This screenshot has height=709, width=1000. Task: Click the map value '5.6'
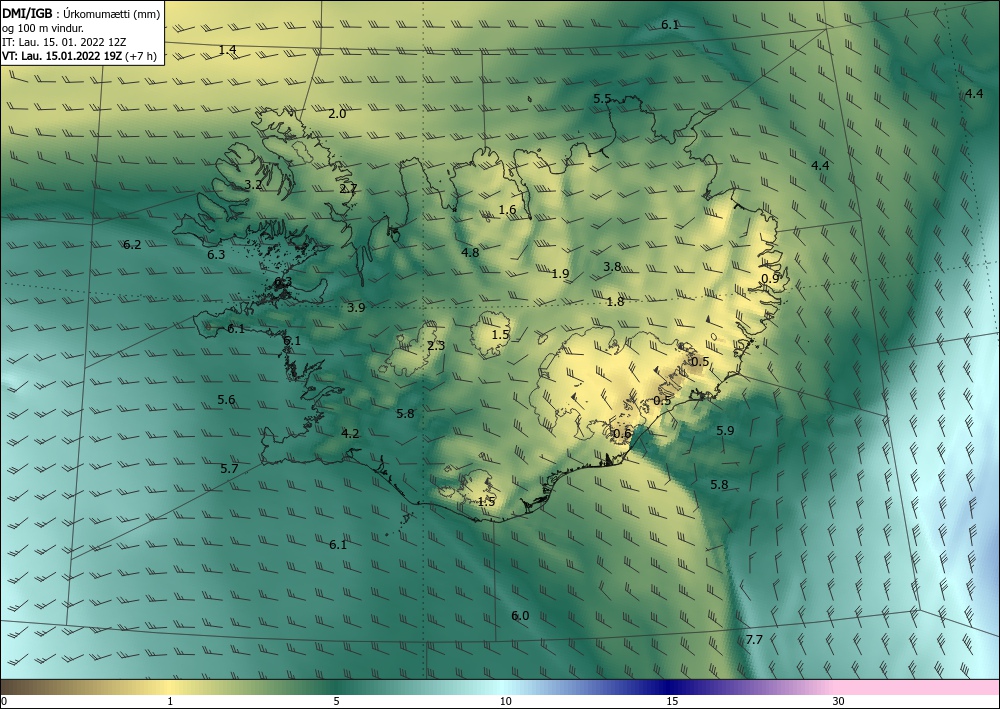click(x=226, y=400)
